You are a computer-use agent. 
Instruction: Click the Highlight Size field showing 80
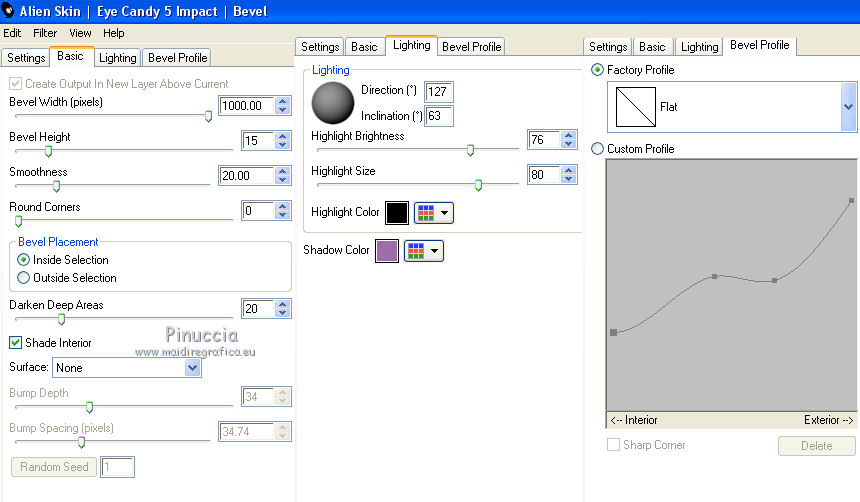pos(544,174)
